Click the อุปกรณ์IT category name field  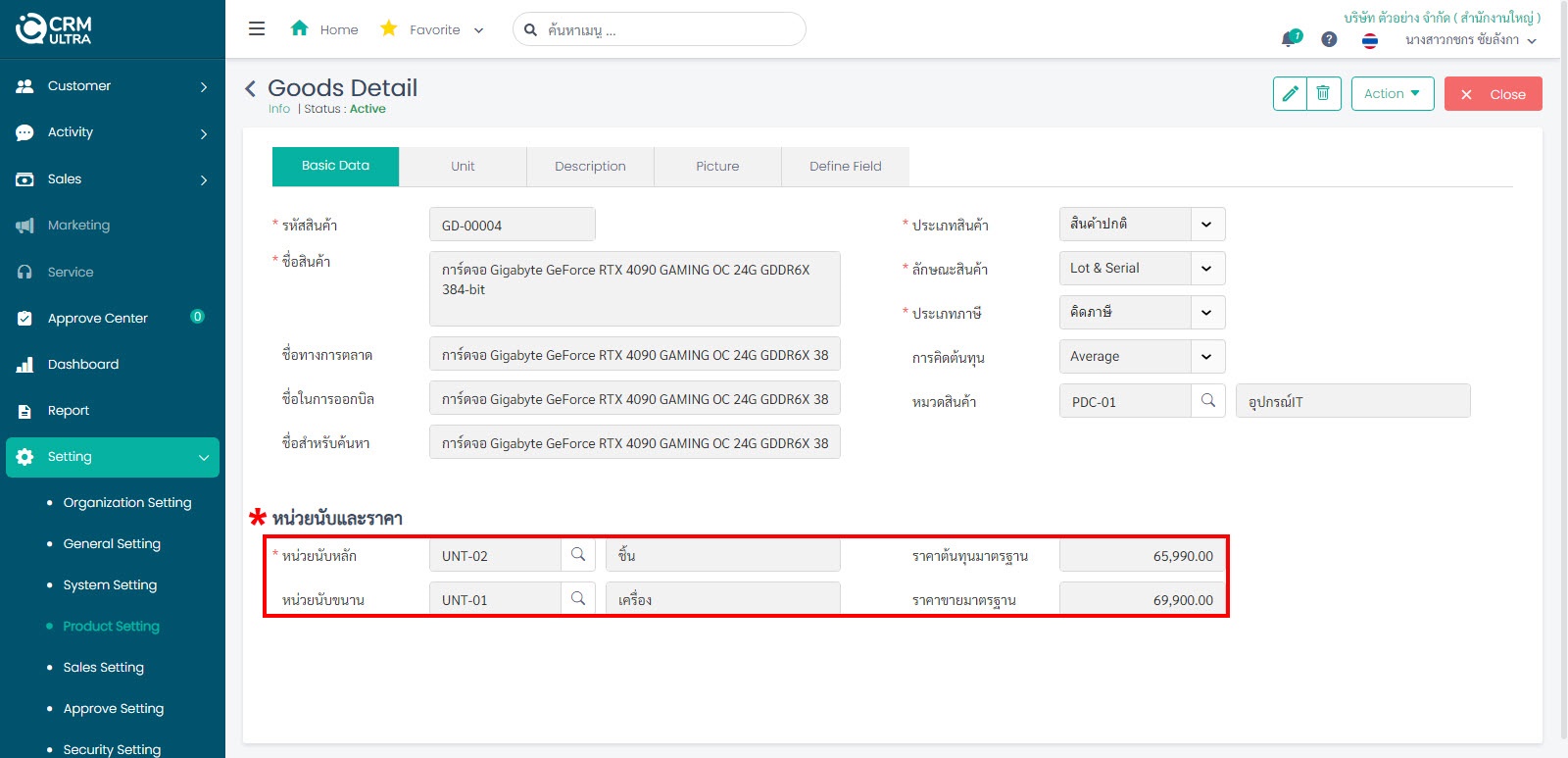tap(1352, 401)
